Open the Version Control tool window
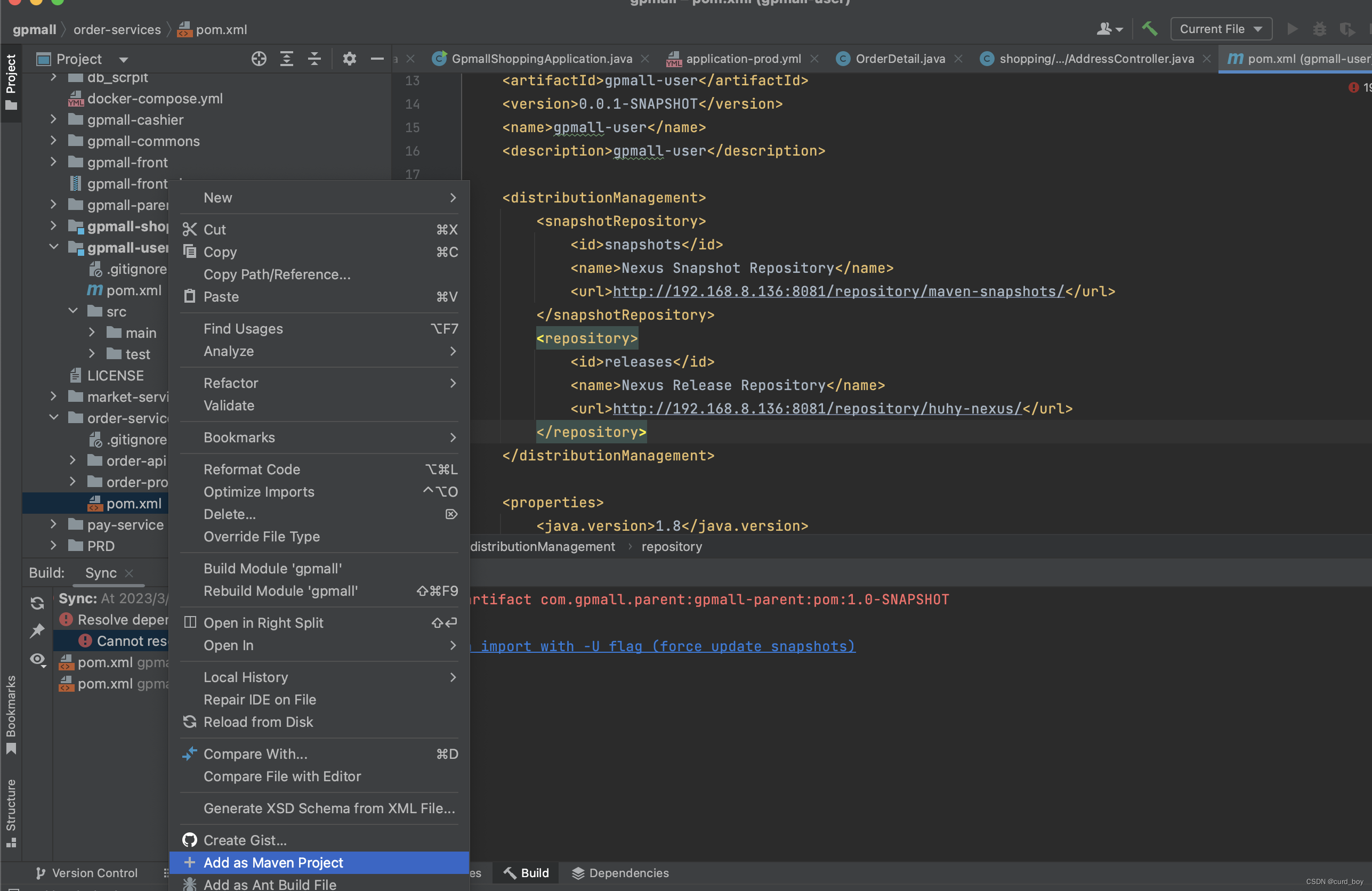 point(86,873)
